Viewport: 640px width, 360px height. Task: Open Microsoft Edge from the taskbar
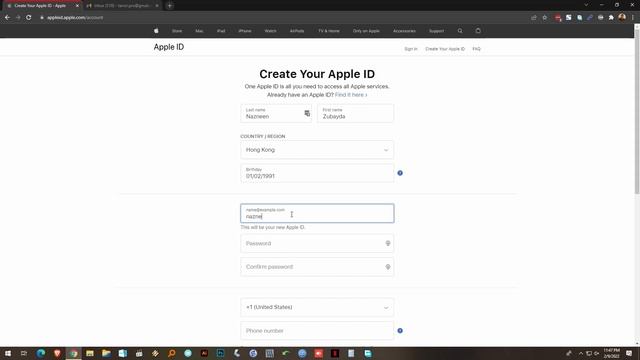click(41, 353)
